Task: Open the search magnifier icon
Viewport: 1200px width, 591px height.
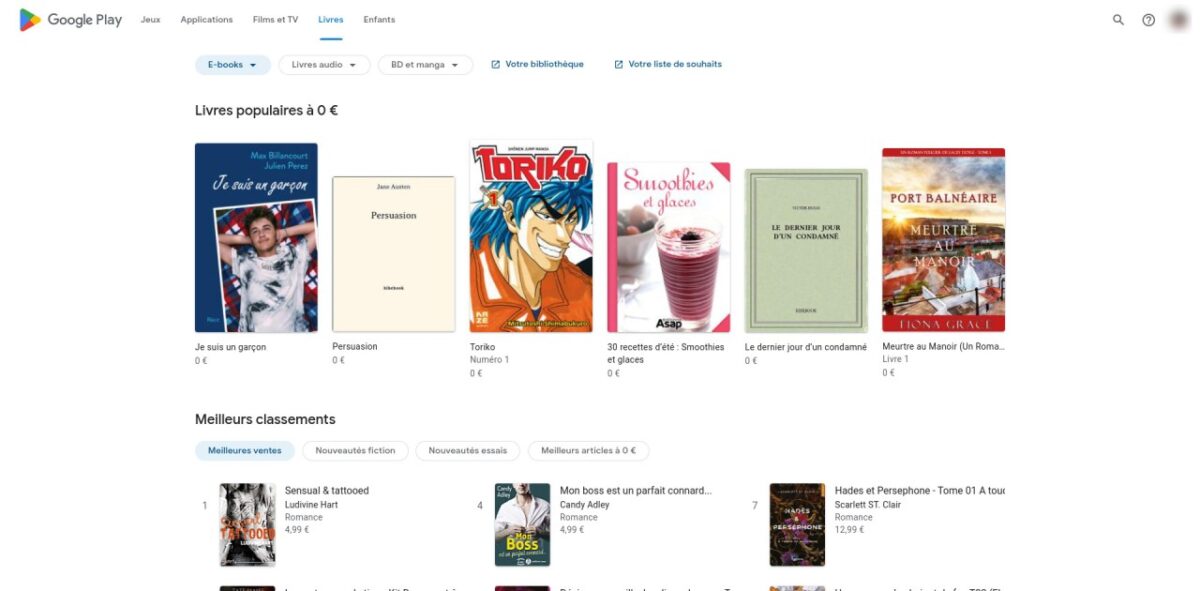Action: 1118,20
